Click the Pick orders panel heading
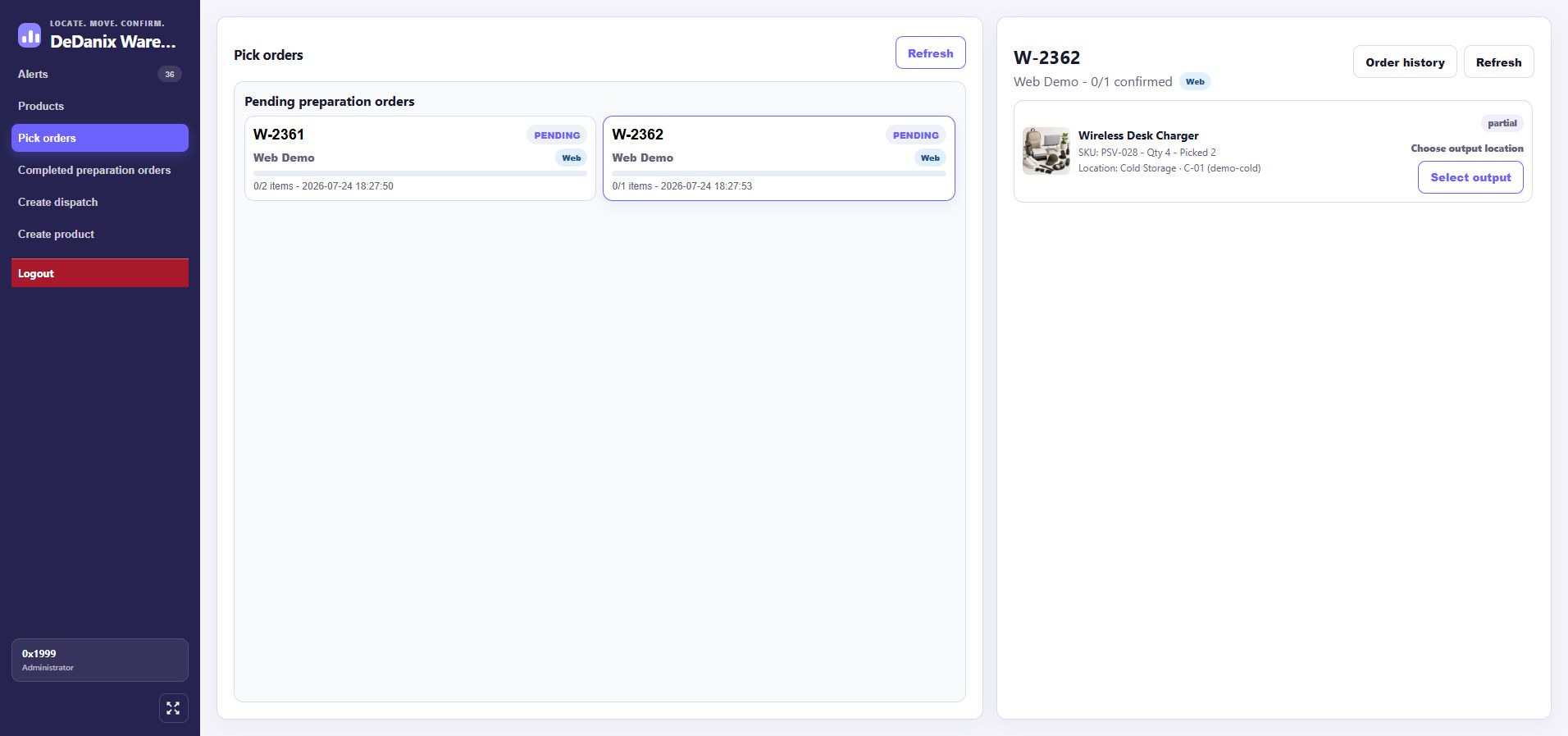1568x736 pixels. point(268,55)
